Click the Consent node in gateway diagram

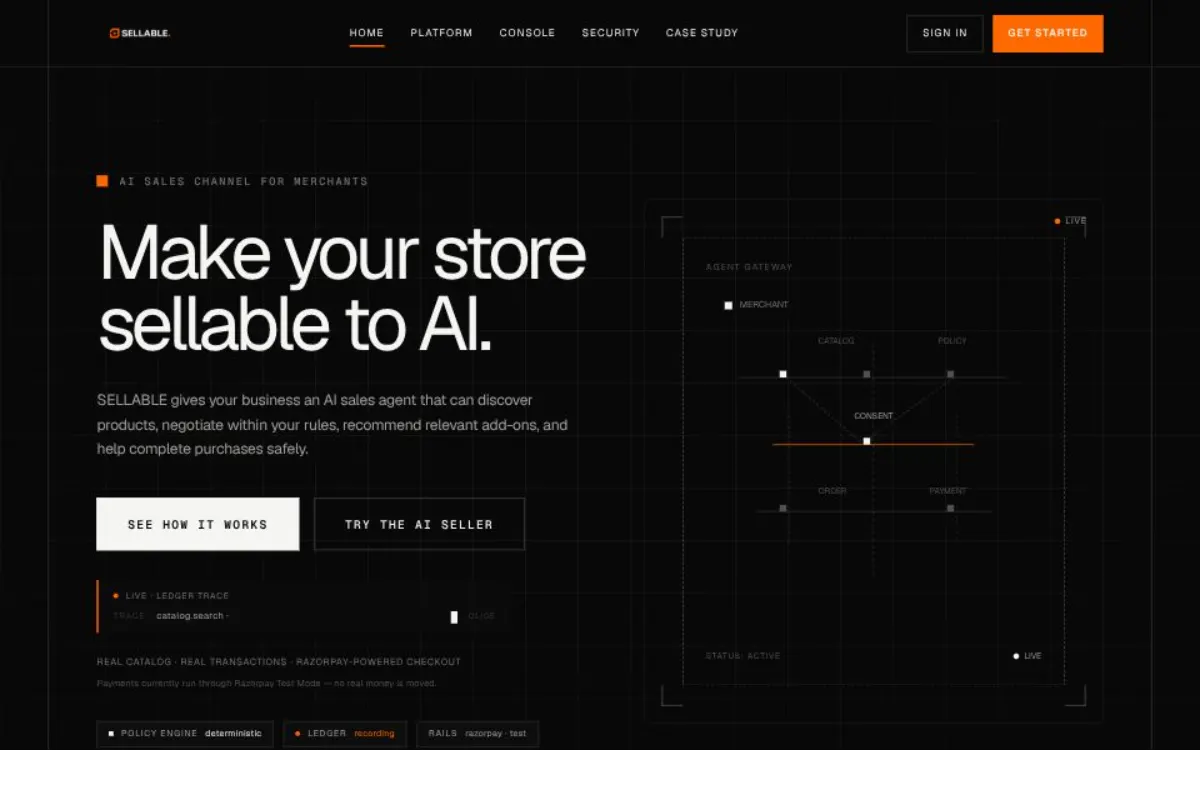click(x=867, y=441)
